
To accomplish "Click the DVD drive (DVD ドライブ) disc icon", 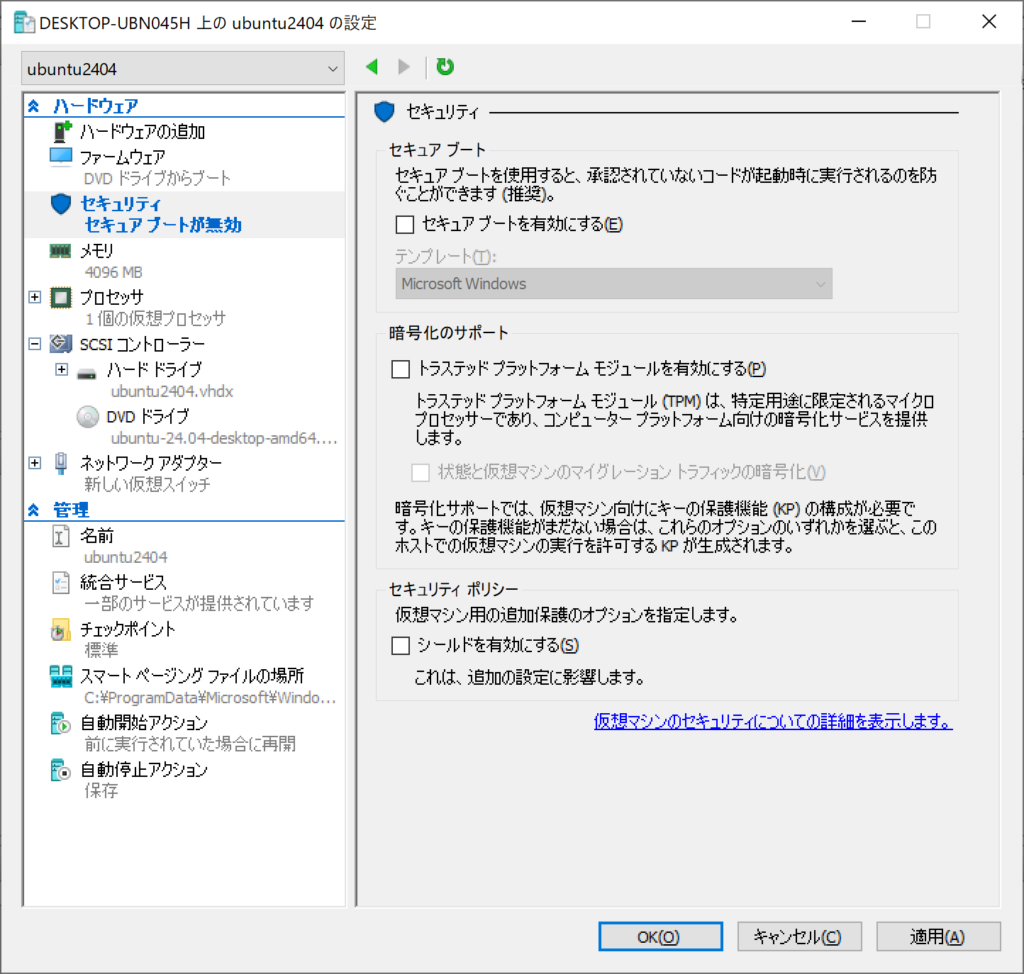I will pos(89,417).
